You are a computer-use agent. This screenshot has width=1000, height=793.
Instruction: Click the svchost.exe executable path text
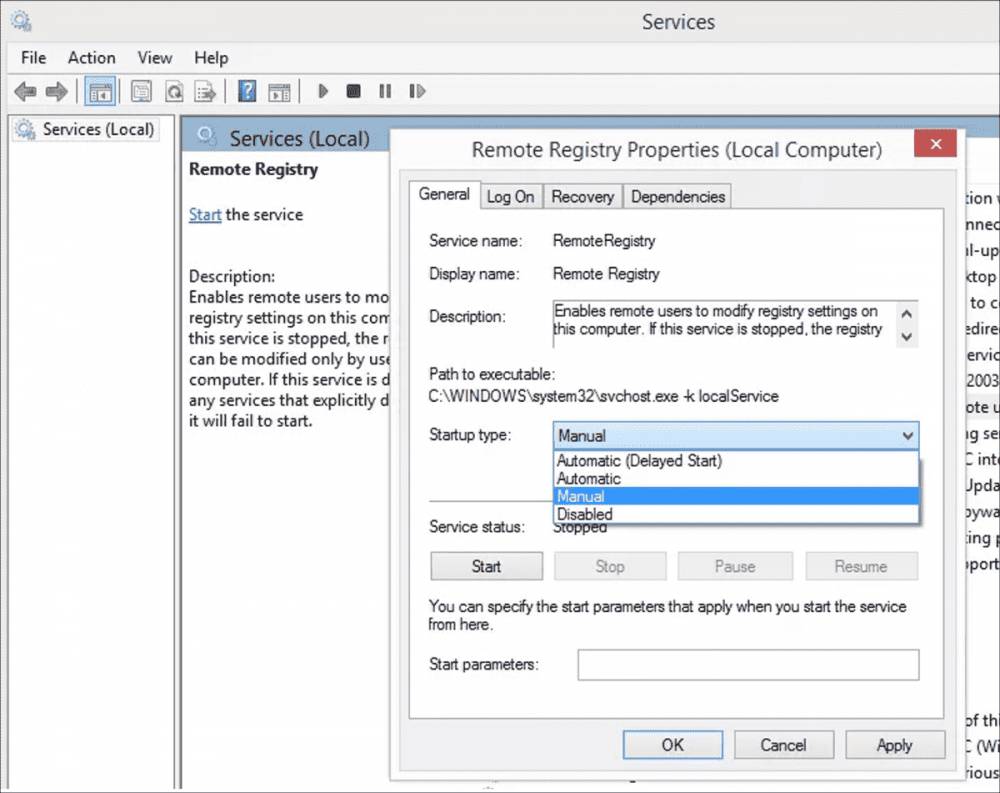603,396
